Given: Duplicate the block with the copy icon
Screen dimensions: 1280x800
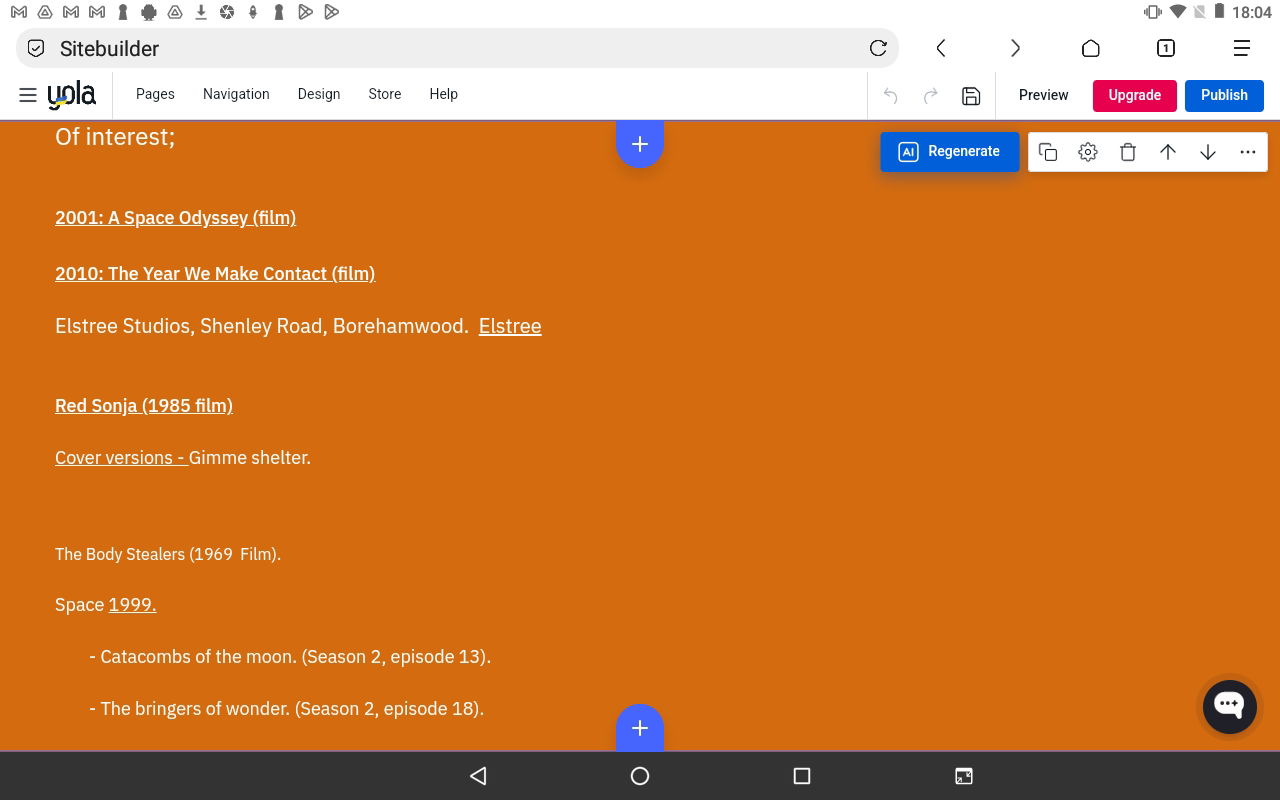Looking at the screenshot, I should [1048, 152].
